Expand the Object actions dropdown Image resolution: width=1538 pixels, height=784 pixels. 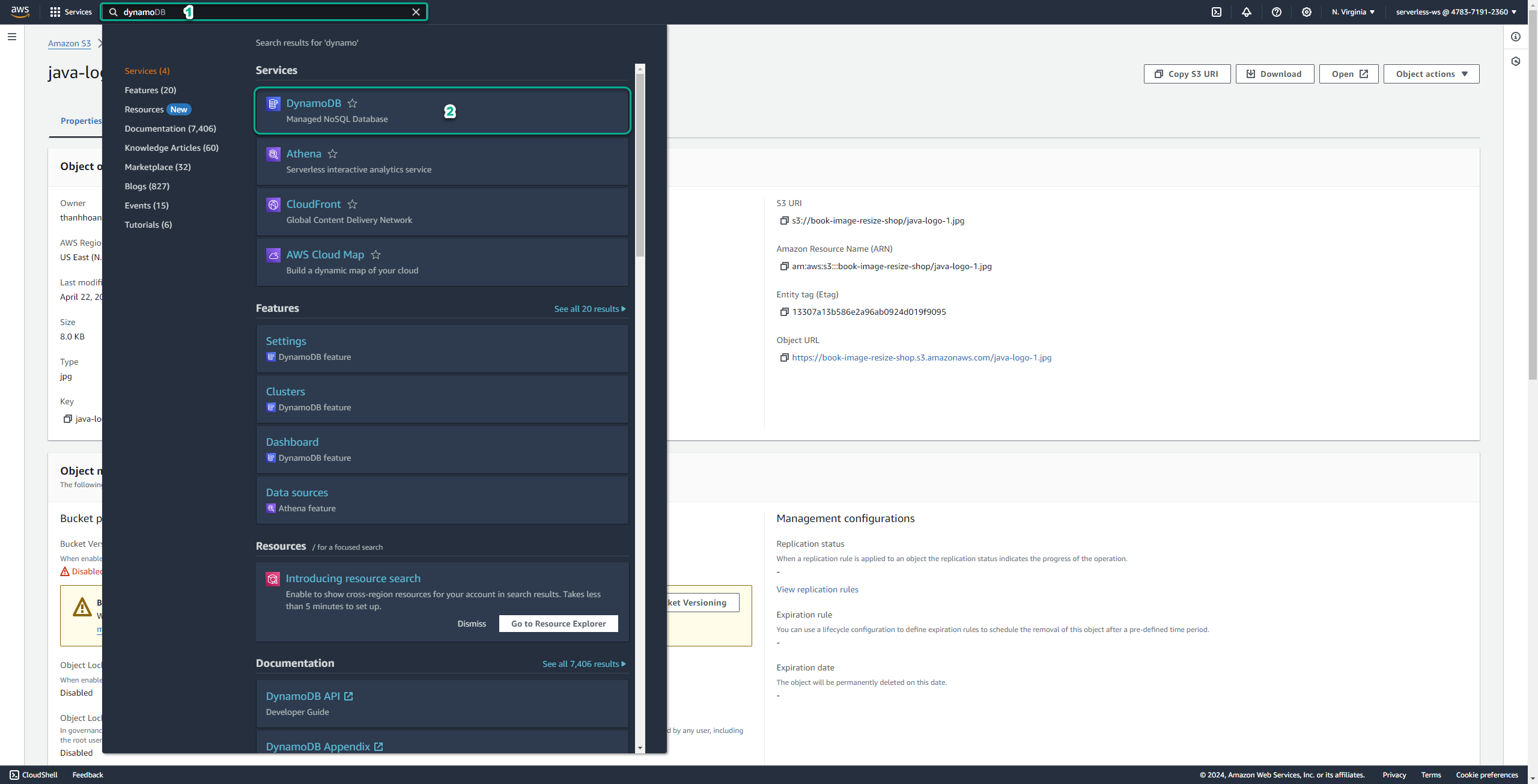pyautogui.click(x=1431, y=74)
